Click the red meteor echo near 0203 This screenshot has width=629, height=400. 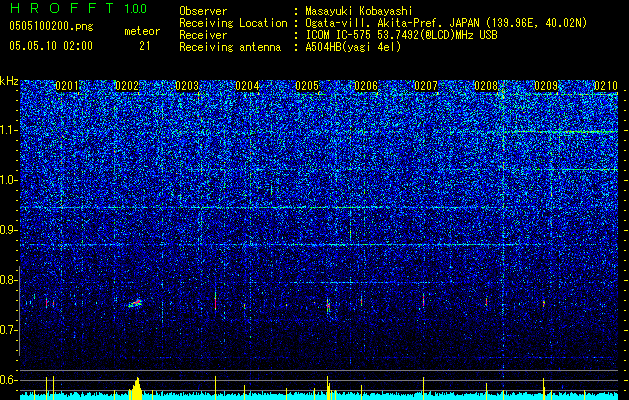pos(215,301)
